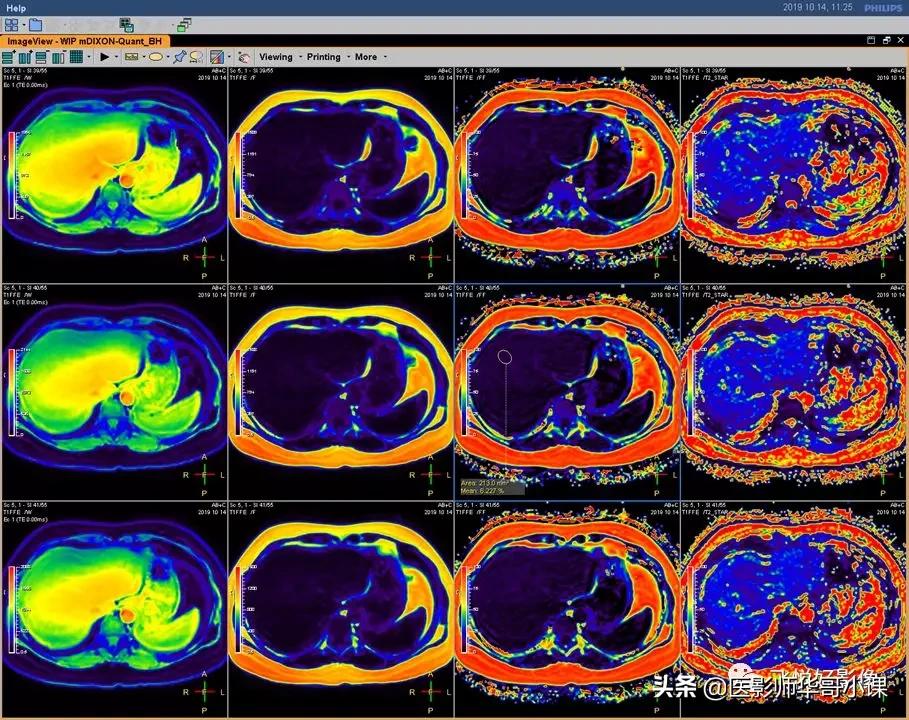Image resolution: width=909 pixels, height=720 pixels.
Task: Close the ImageView panel
Action: pos(900,40)
